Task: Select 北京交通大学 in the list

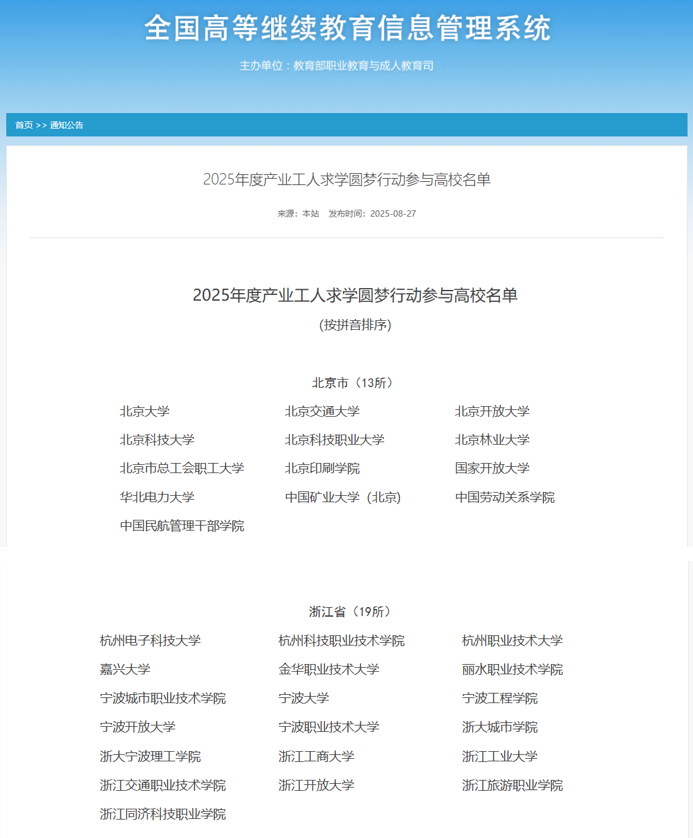Action: click(322, 412)
